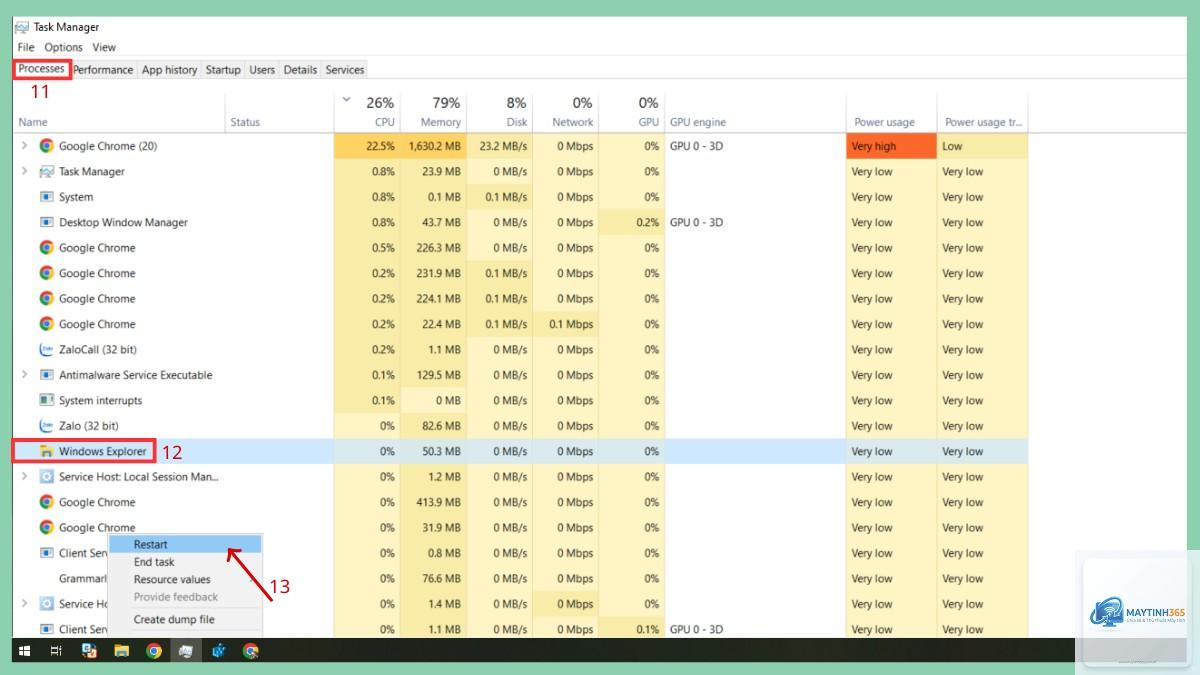Click the Task Manager process row icon
The image size is (1200, 675).
46,171
